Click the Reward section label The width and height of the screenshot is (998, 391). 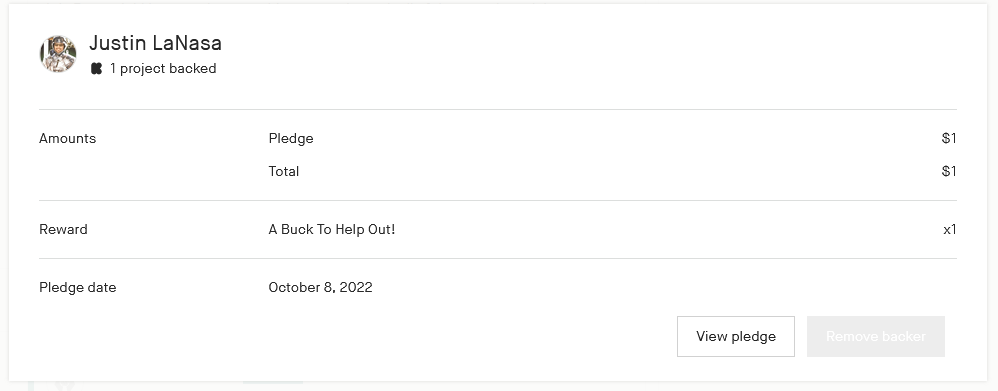64,229
